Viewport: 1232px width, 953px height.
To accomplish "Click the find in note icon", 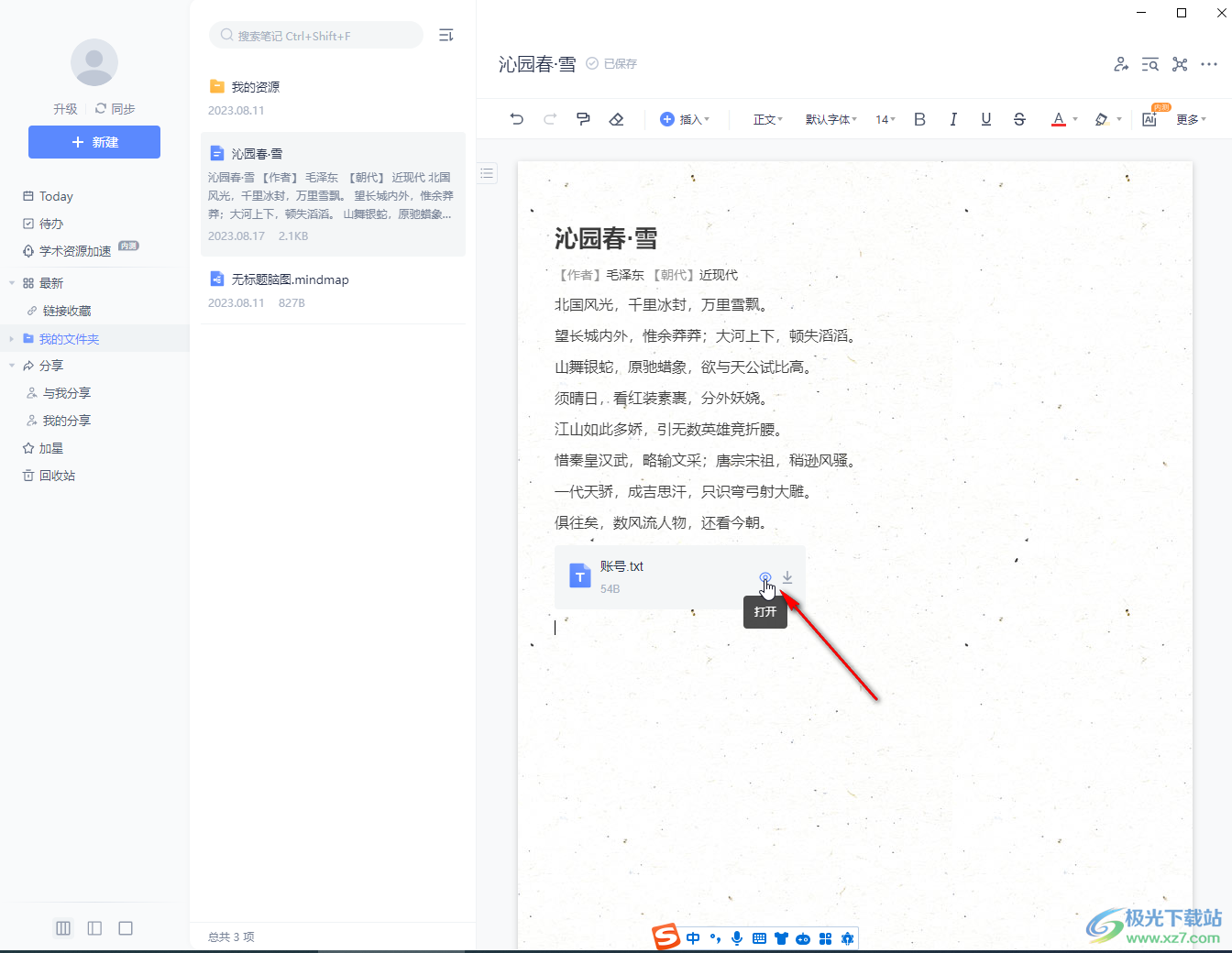I will coord(1150,64).
